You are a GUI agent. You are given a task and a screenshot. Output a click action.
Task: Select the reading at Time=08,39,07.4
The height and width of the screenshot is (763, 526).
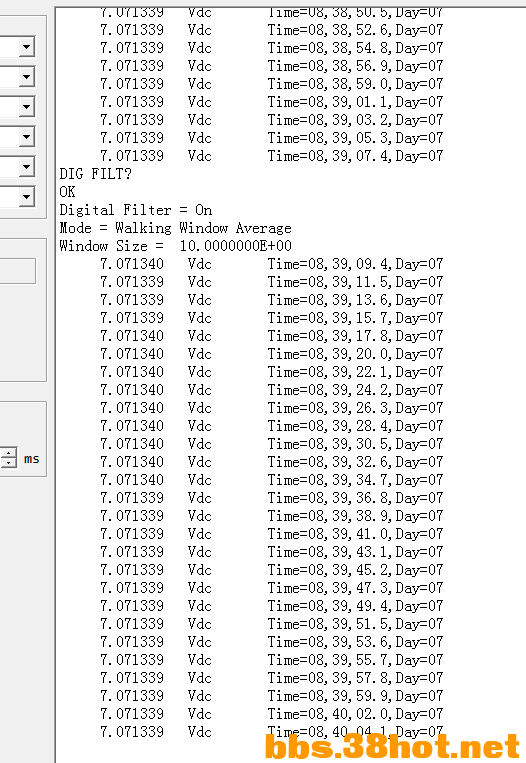[x=272, y=156]
